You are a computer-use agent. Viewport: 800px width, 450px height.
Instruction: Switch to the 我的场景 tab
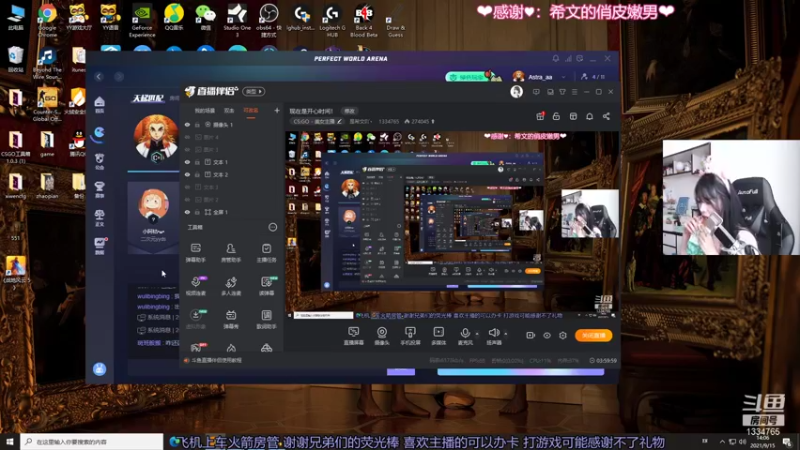[x=205, y=111]
